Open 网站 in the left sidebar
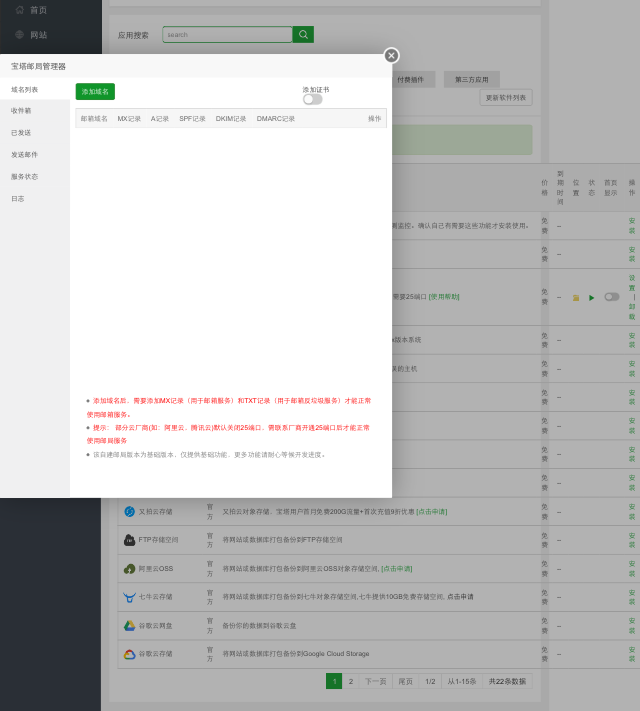 38,35
